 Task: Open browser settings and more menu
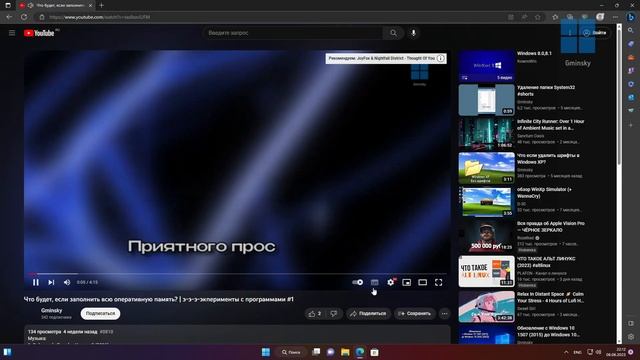(x=616, y=17)
